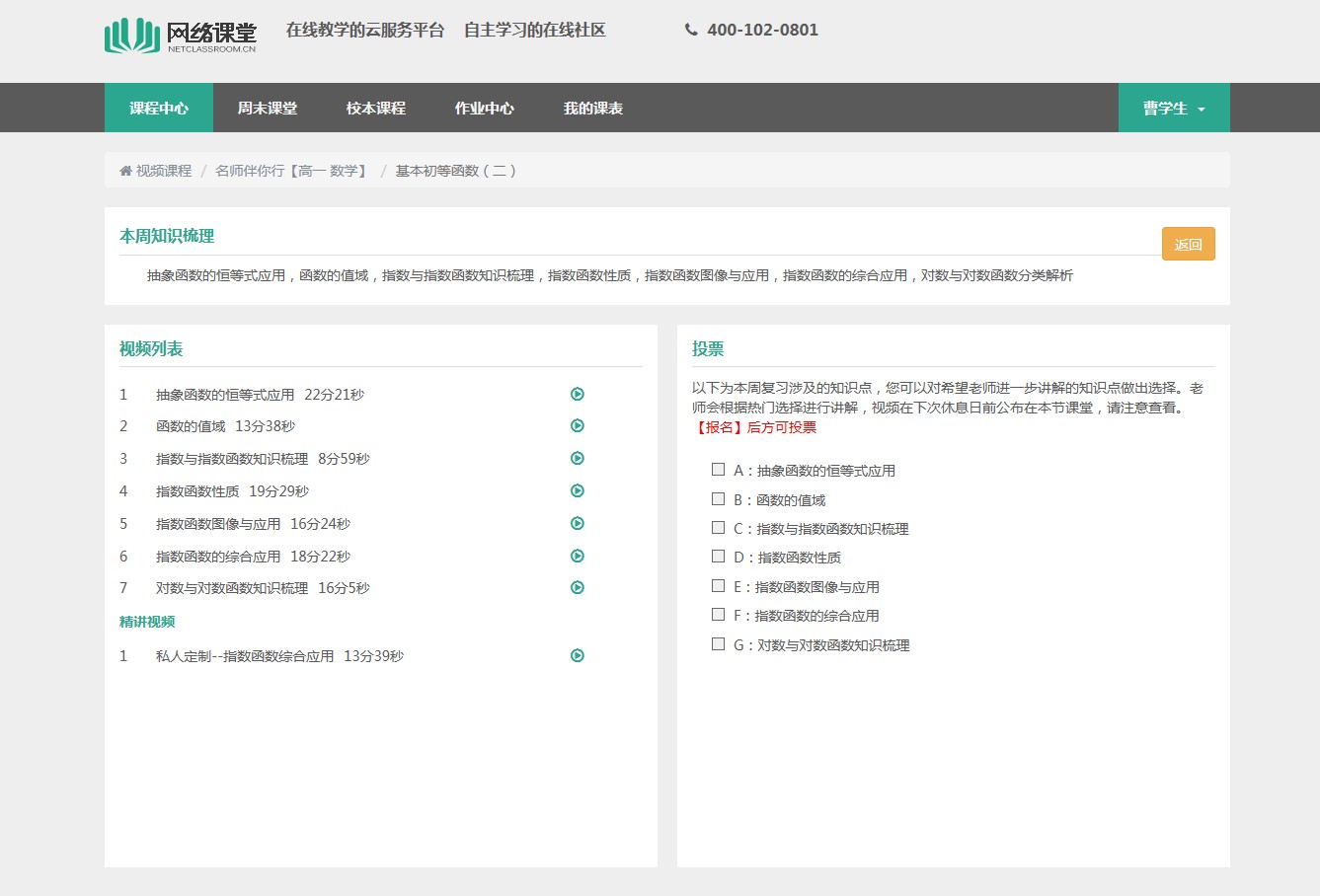The image size is (1320, 896).
Task: Click the red 【报名】 link
Action: click(x=718, y=428)
